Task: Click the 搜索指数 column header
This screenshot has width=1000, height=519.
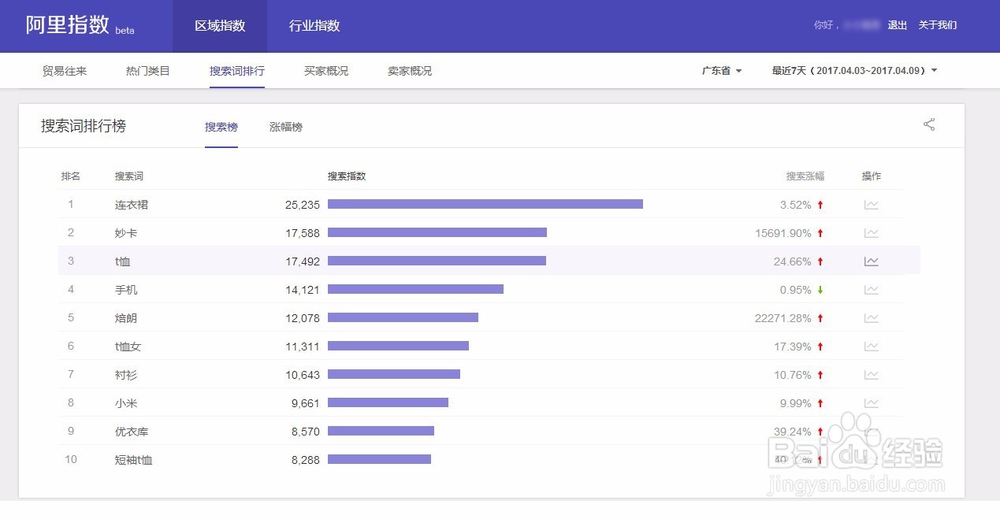Action: pos(346,176)
